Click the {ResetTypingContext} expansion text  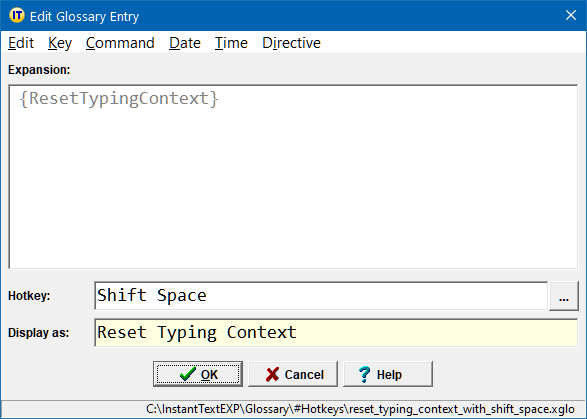(x=119, y=99)
